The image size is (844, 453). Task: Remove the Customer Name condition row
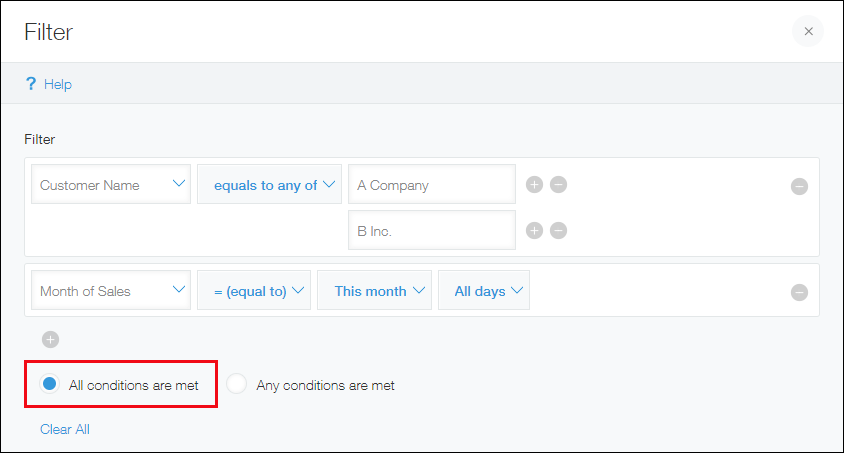click(799, 186)
